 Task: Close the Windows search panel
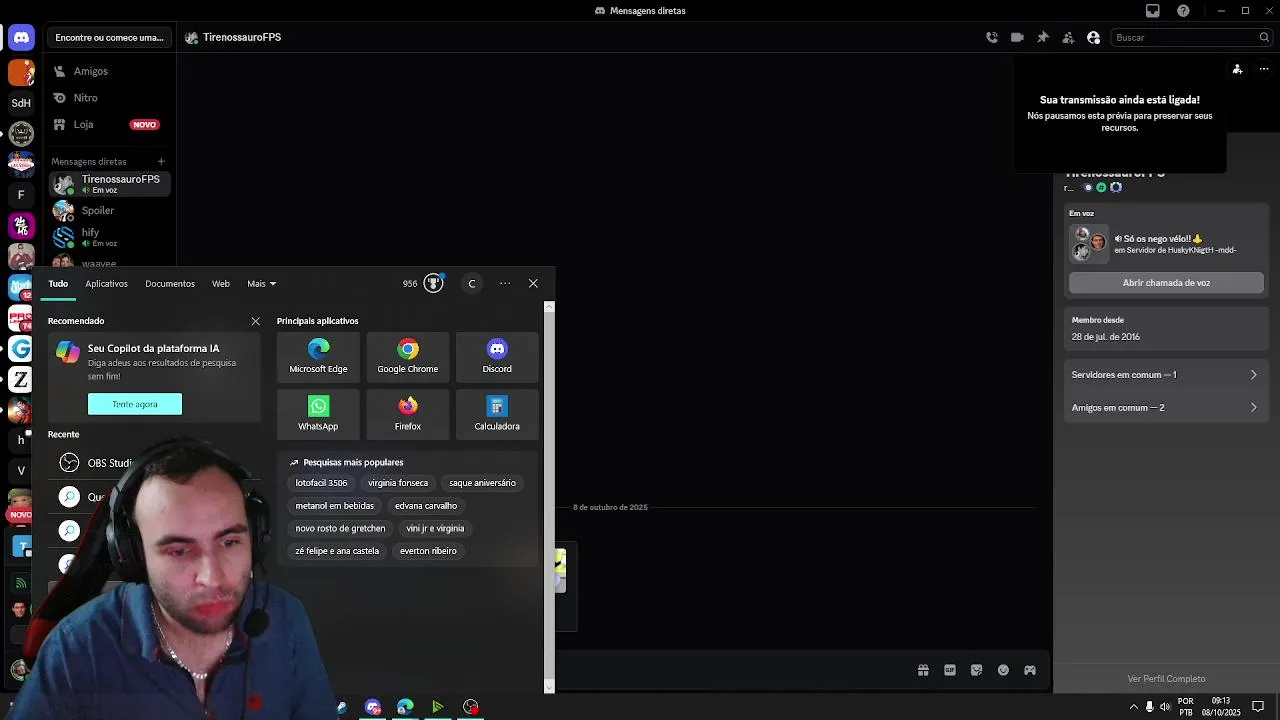pyautogui.click(x=533, y=283)
